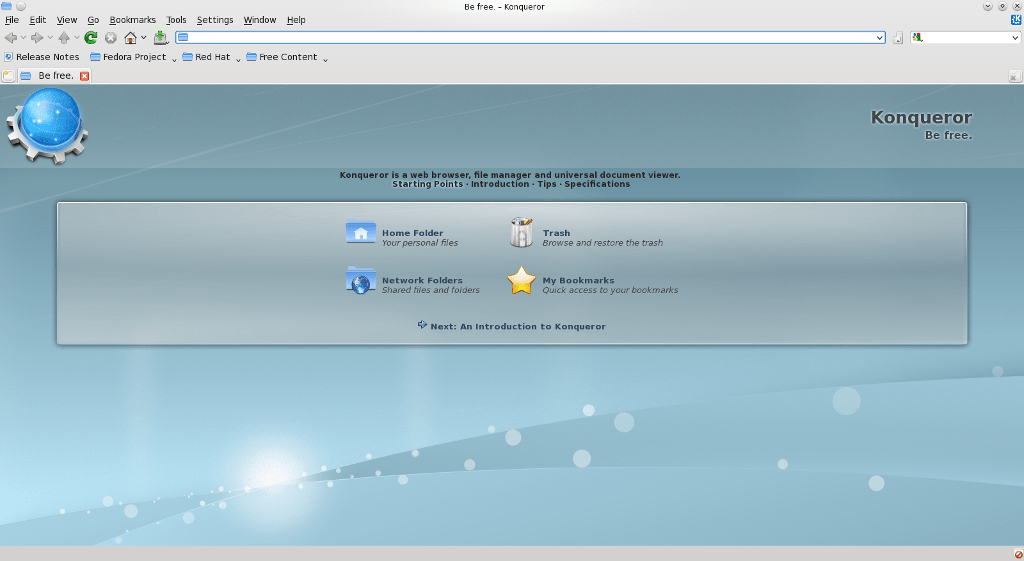Open the View menu
1024x561 pixels.
point(67,20)
